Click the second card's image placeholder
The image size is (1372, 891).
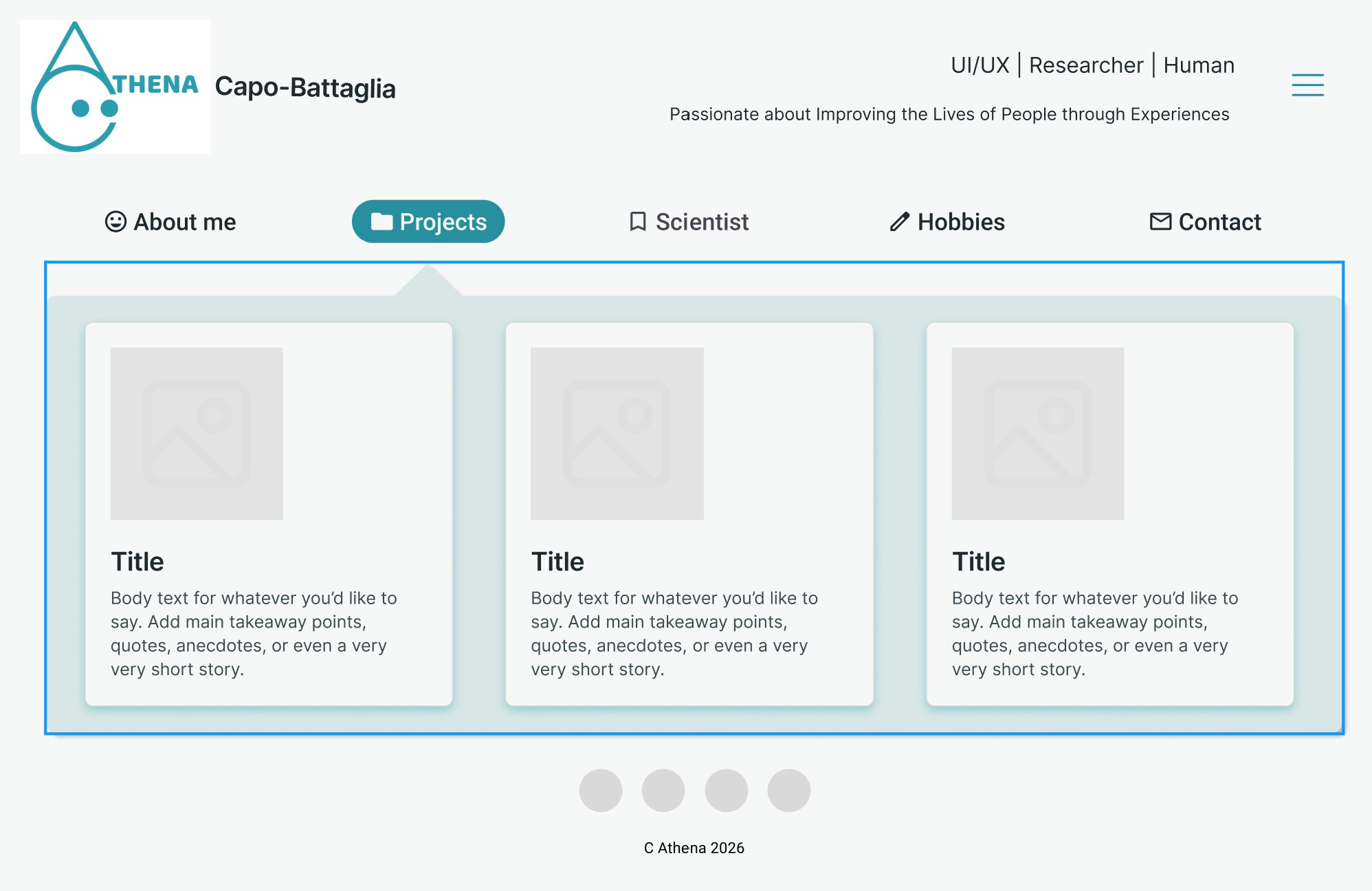point(617,433)
